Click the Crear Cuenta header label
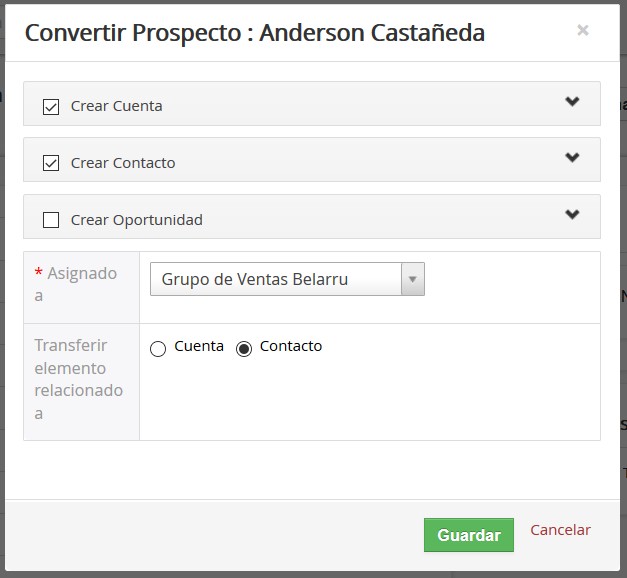The height and width of the screenshot is (578, 627). (x=116, y=106)
